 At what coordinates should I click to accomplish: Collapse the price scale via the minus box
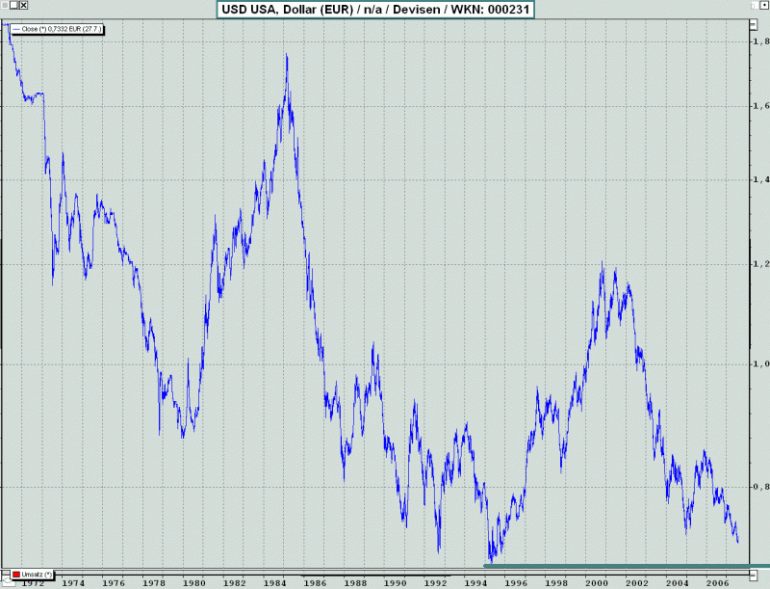pos(754,24)
